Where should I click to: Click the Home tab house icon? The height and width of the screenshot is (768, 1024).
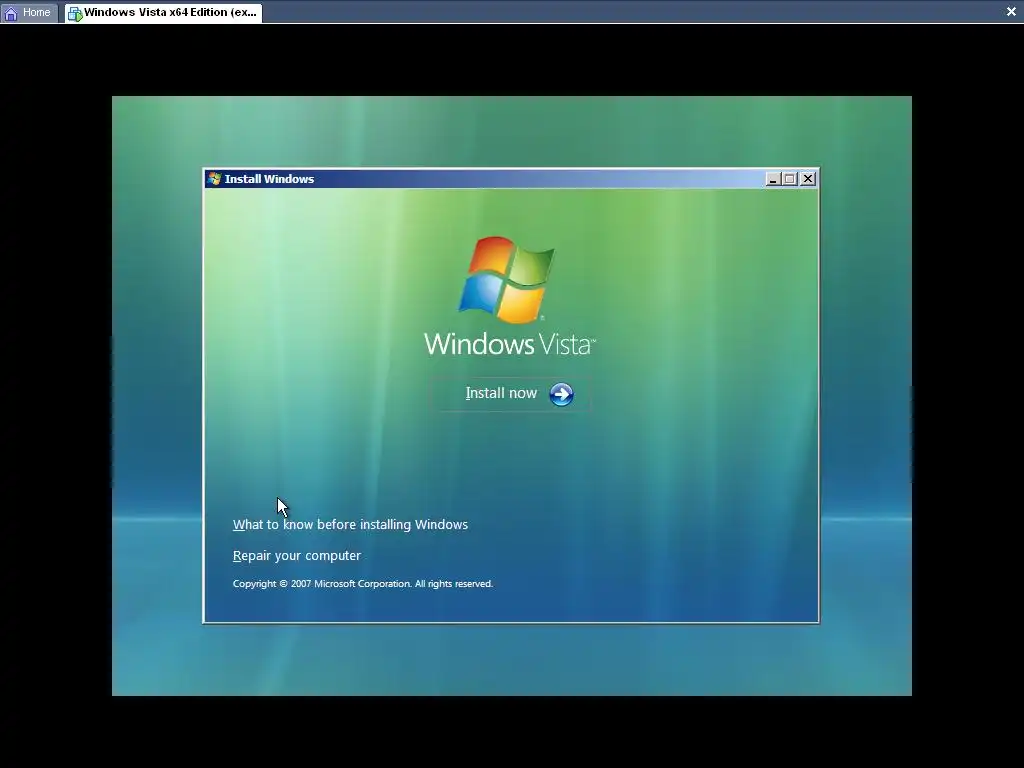[11, 13]
